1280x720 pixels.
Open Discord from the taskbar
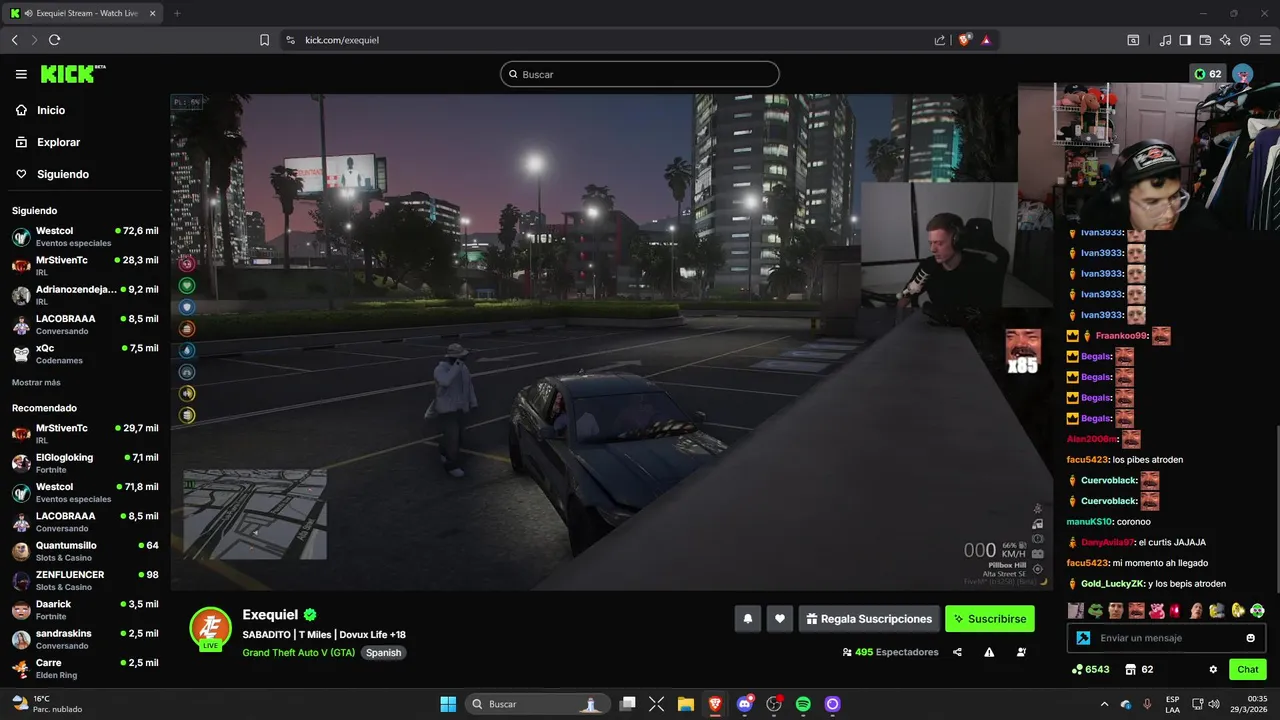[744, 704]
